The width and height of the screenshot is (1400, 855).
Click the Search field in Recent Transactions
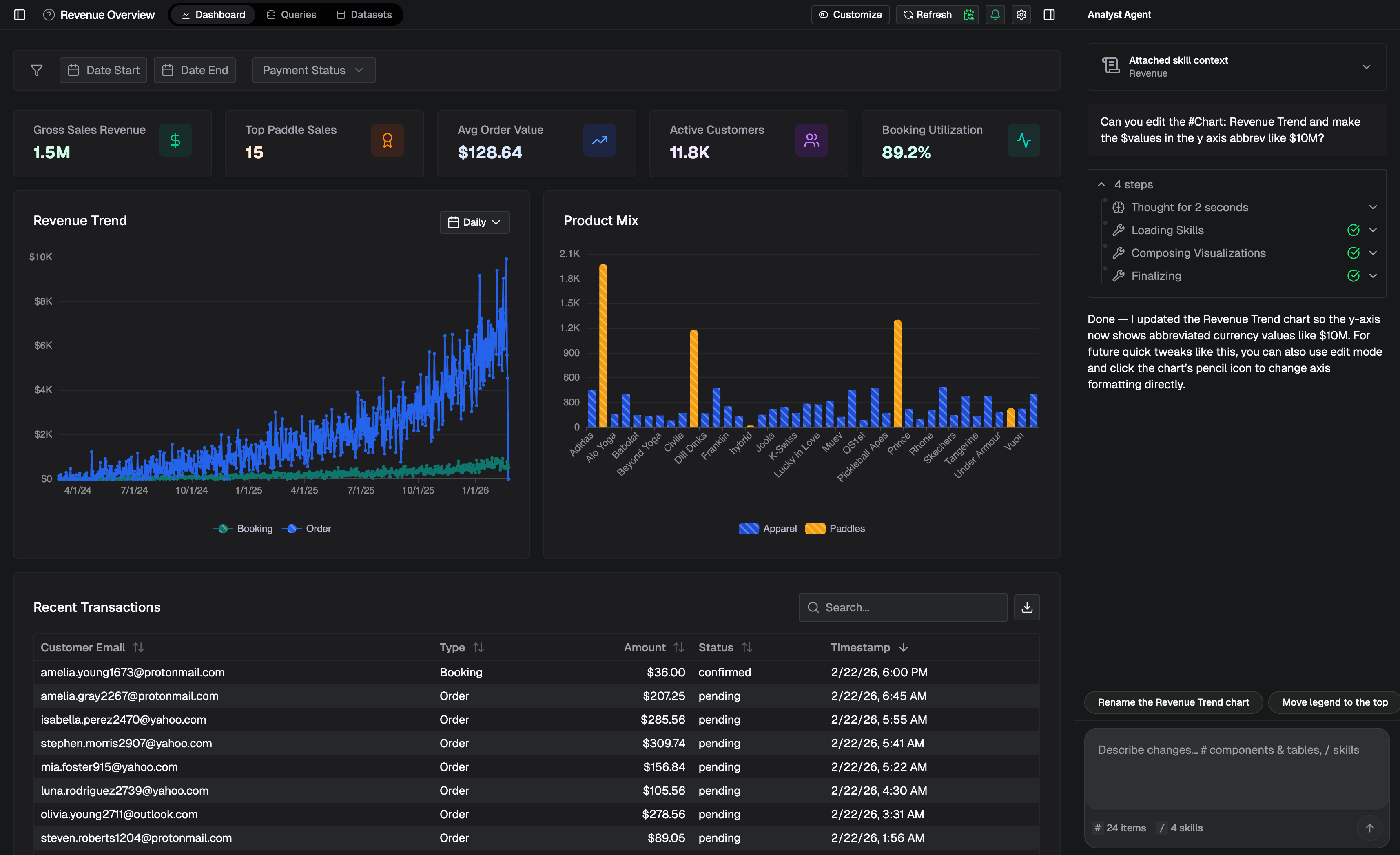903,607
